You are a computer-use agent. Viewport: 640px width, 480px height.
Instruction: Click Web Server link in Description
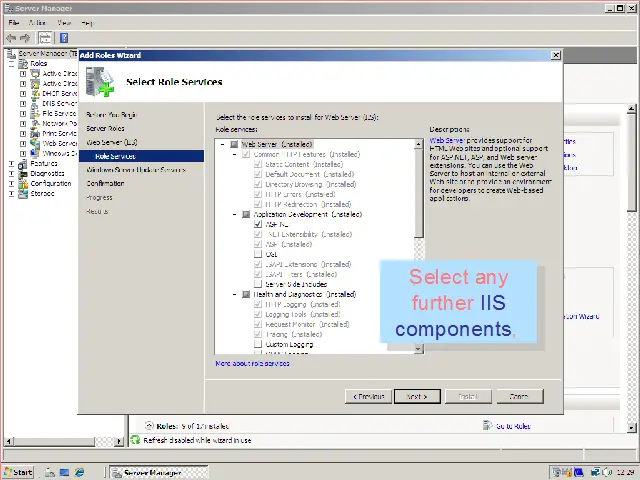447,140
